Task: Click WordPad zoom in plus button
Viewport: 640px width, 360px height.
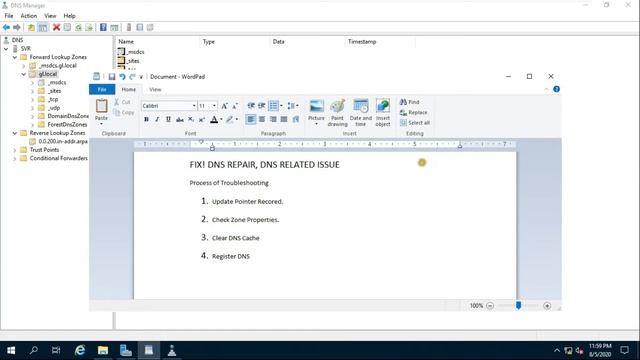Action: click(547, 306)
